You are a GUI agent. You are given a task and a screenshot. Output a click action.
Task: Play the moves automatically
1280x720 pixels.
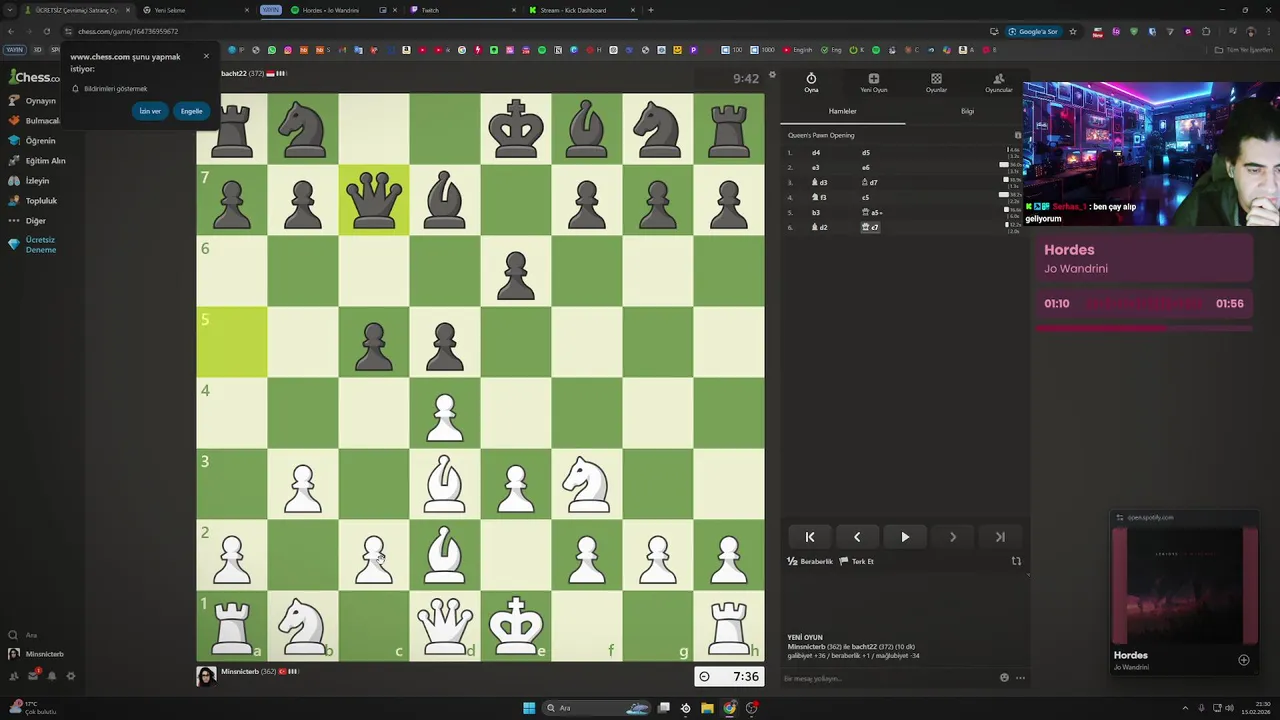905,537
